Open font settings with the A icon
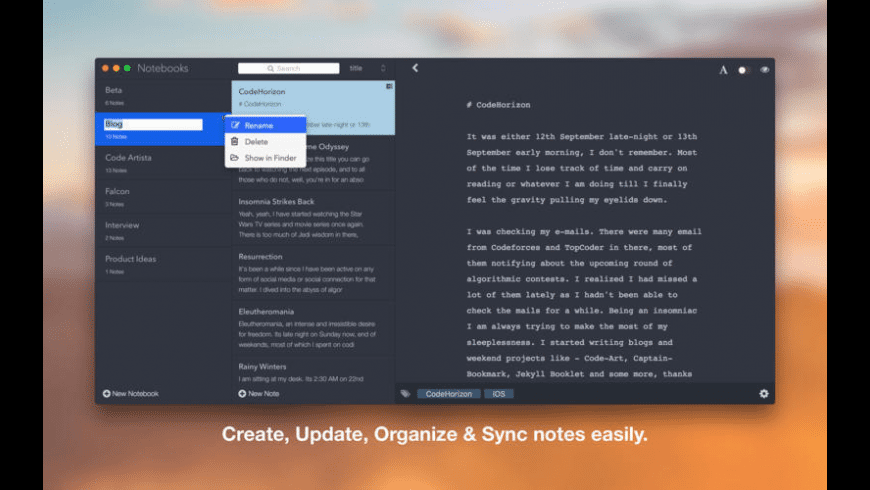Screen dimensions: 870x490 tap(723, 70)
